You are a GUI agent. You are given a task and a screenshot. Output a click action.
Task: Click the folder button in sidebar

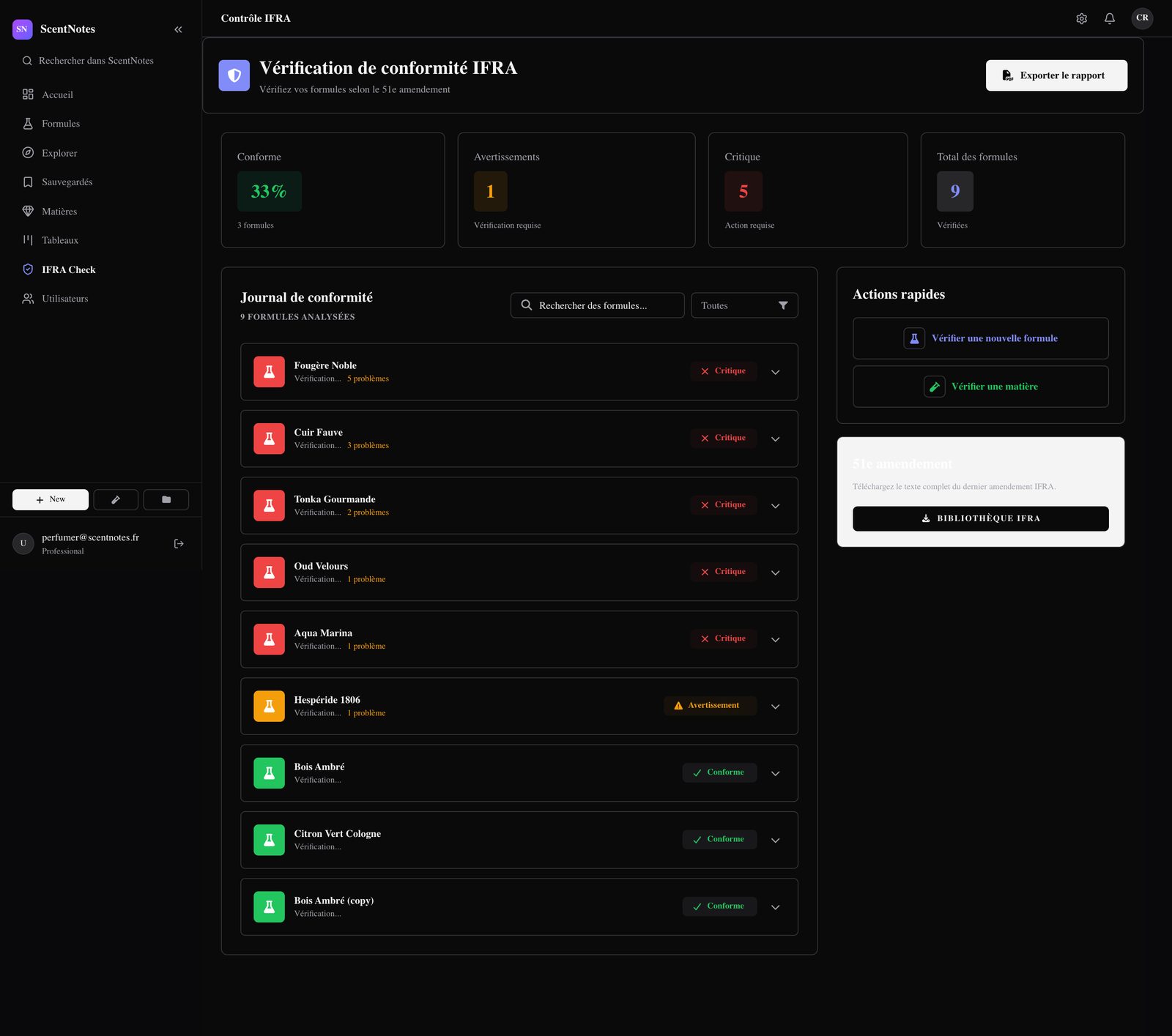pos(166,499)
